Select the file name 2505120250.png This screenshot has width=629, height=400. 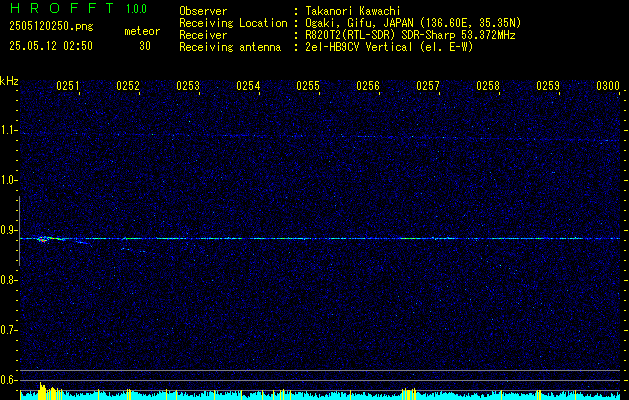[51, 27]
